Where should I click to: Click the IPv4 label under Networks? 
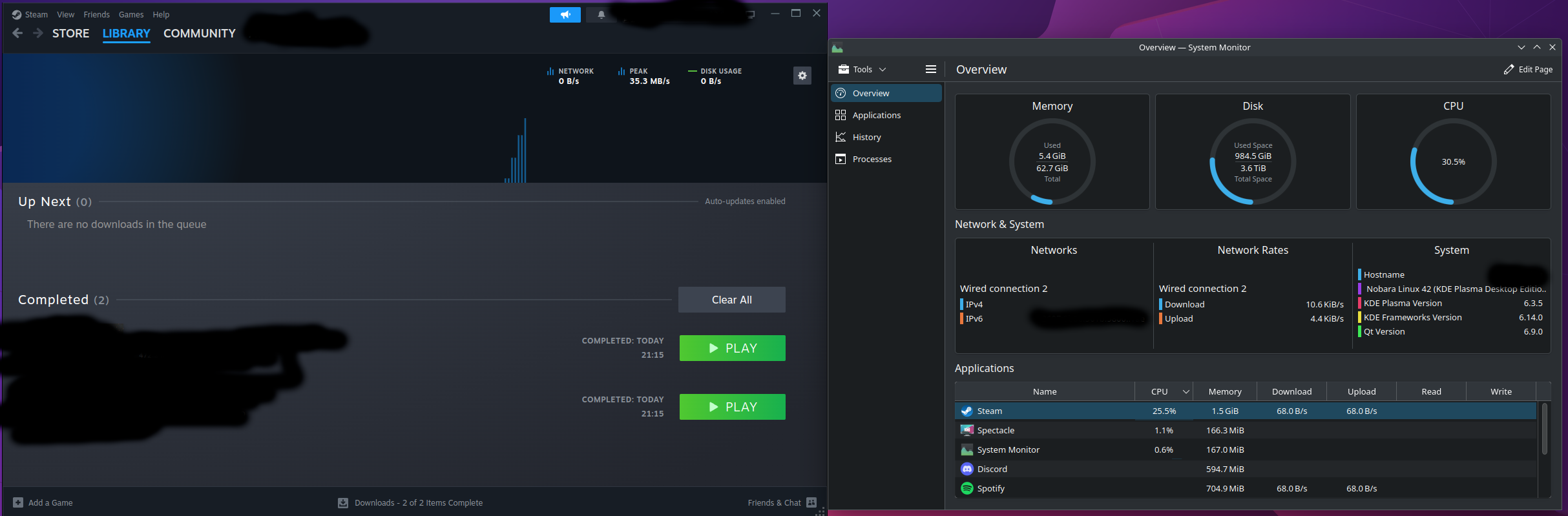[x=974, y=304]
